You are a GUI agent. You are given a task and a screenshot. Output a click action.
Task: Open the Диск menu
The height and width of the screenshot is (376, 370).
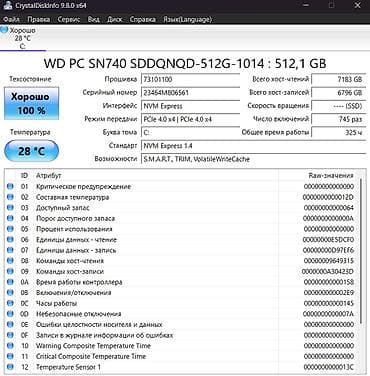point(114,19)
